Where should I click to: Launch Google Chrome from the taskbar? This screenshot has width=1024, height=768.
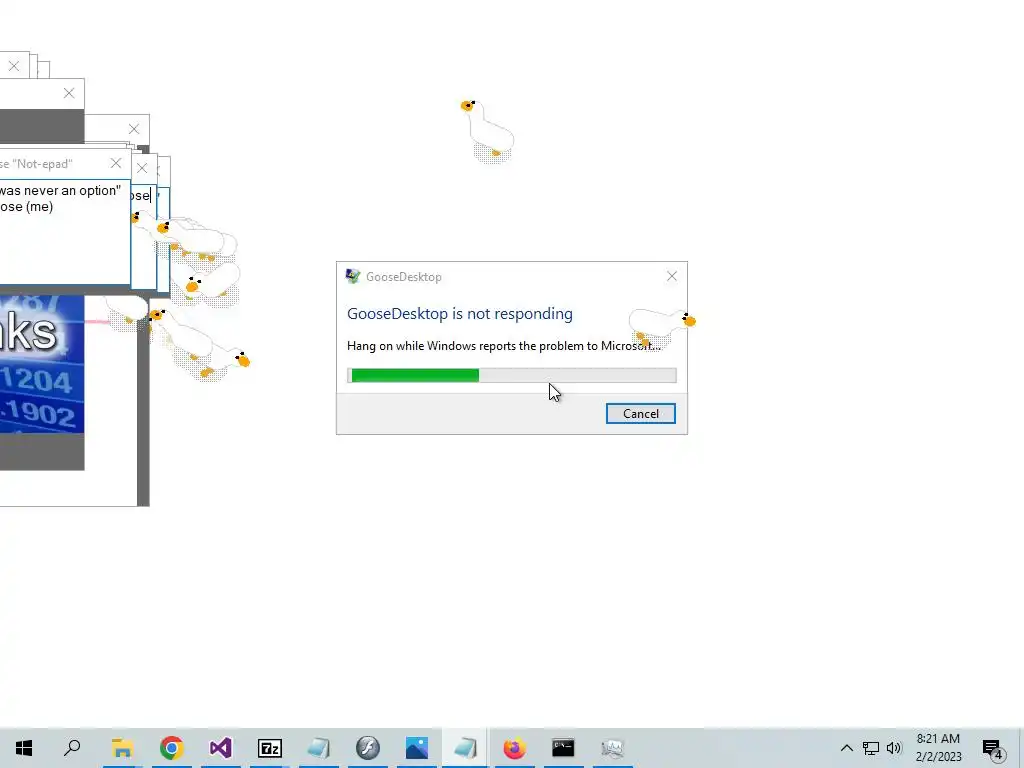[x=171, y=748]
